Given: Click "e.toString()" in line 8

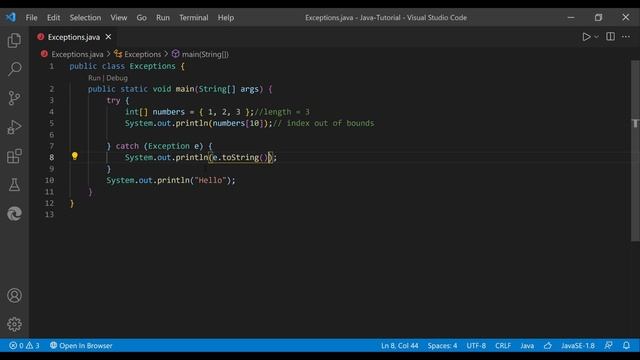Looking at the screenshot, I should 240,157.
